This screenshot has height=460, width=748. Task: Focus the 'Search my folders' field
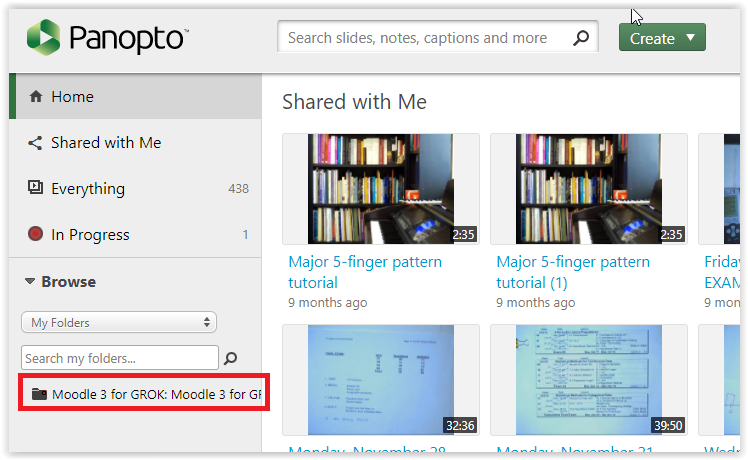pyautogui.click(x=120, y=358)
